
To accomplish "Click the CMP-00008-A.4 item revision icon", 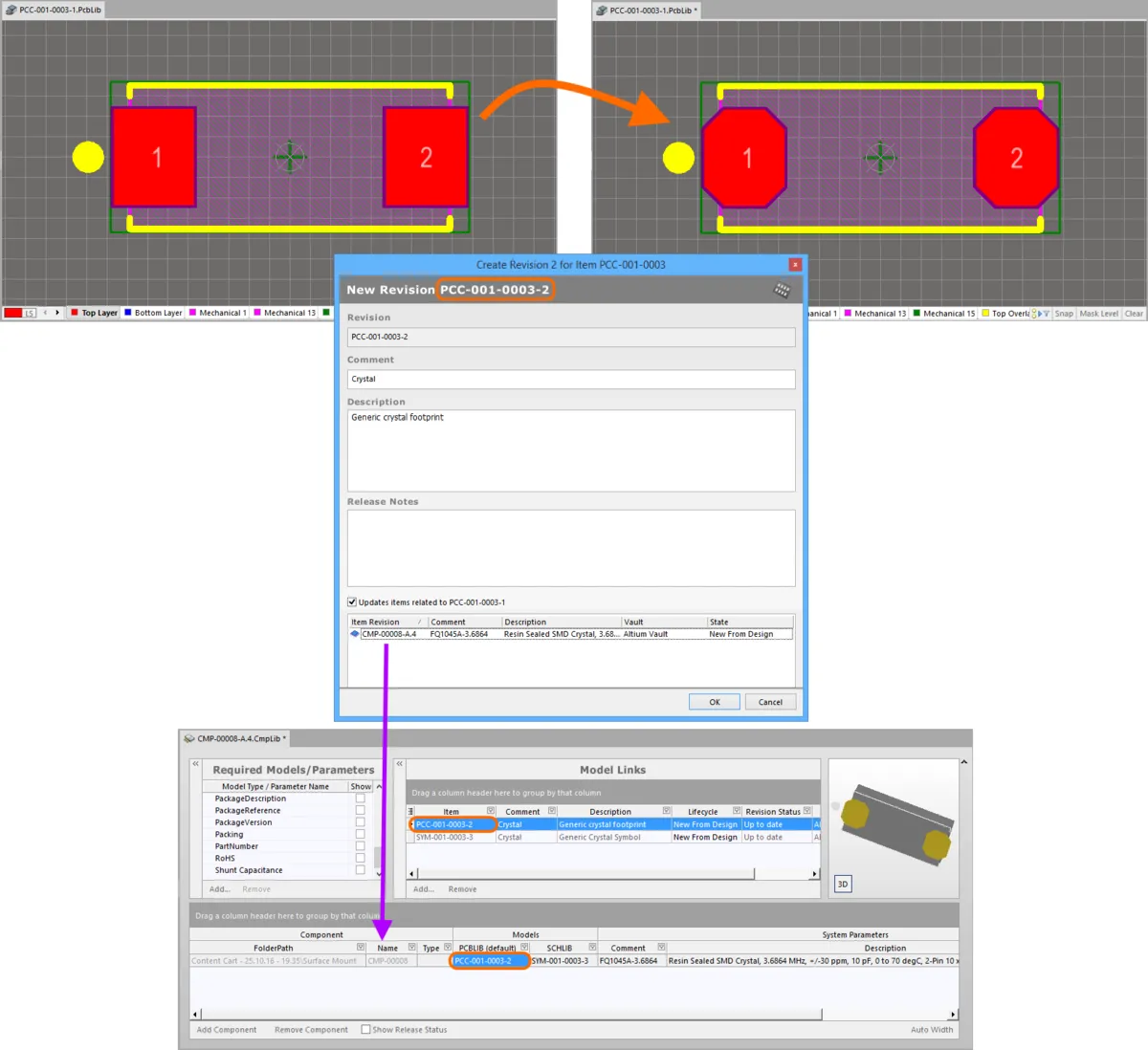I will [355, 634].
